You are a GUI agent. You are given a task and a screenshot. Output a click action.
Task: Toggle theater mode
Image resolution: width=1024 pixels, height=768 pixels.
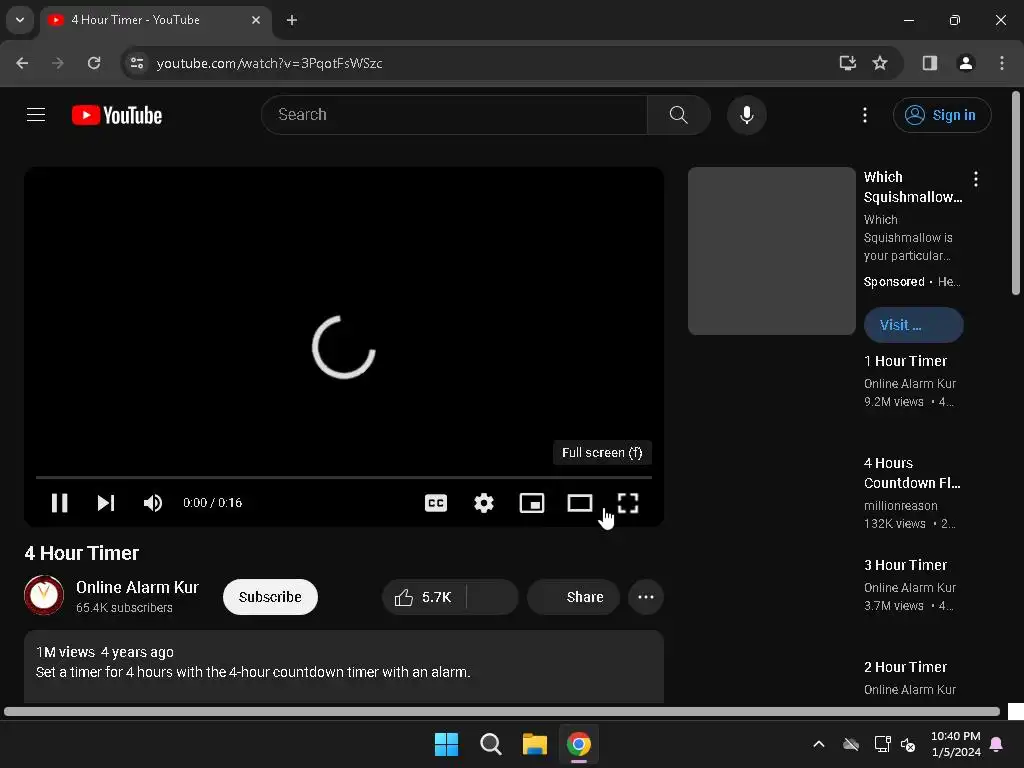(580, 503)
